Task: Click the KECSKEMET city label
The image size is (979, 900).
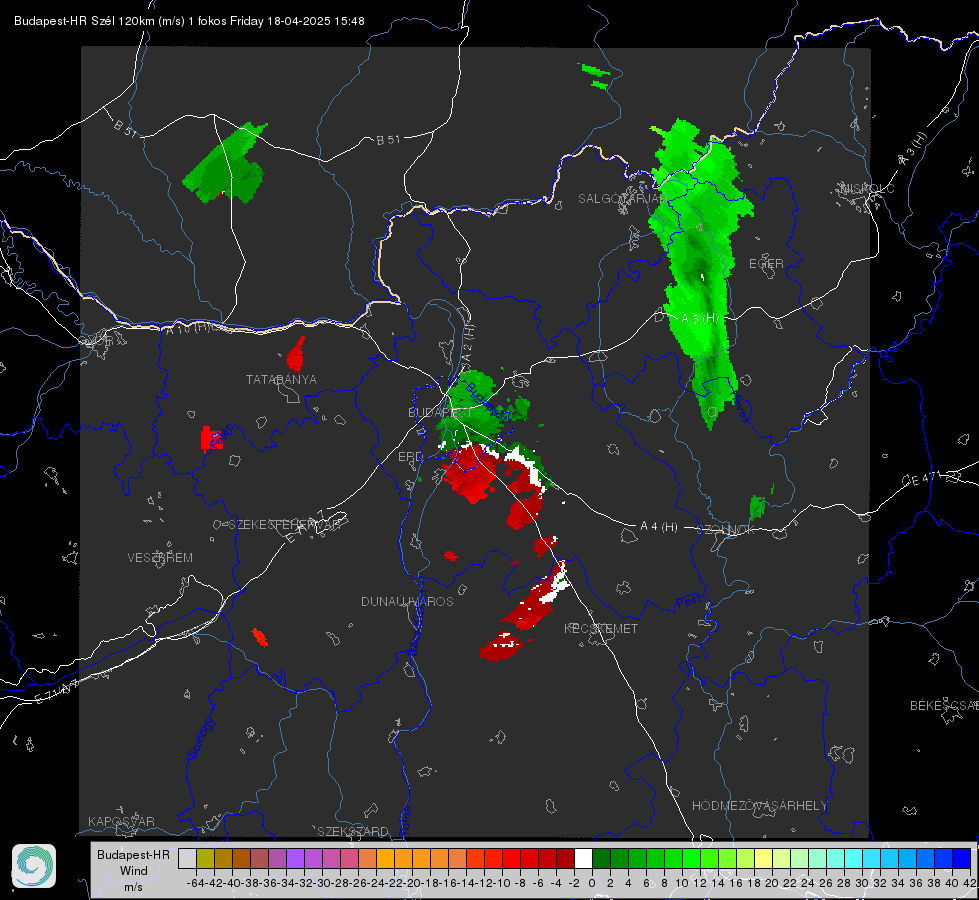Action: pos(601,628)
